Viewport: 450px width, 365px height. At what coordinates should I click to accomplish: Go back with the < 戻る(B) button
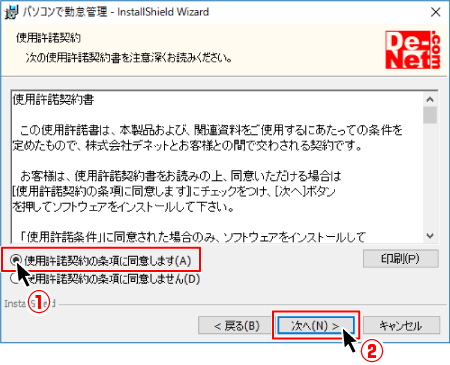(x=235, y=325)
